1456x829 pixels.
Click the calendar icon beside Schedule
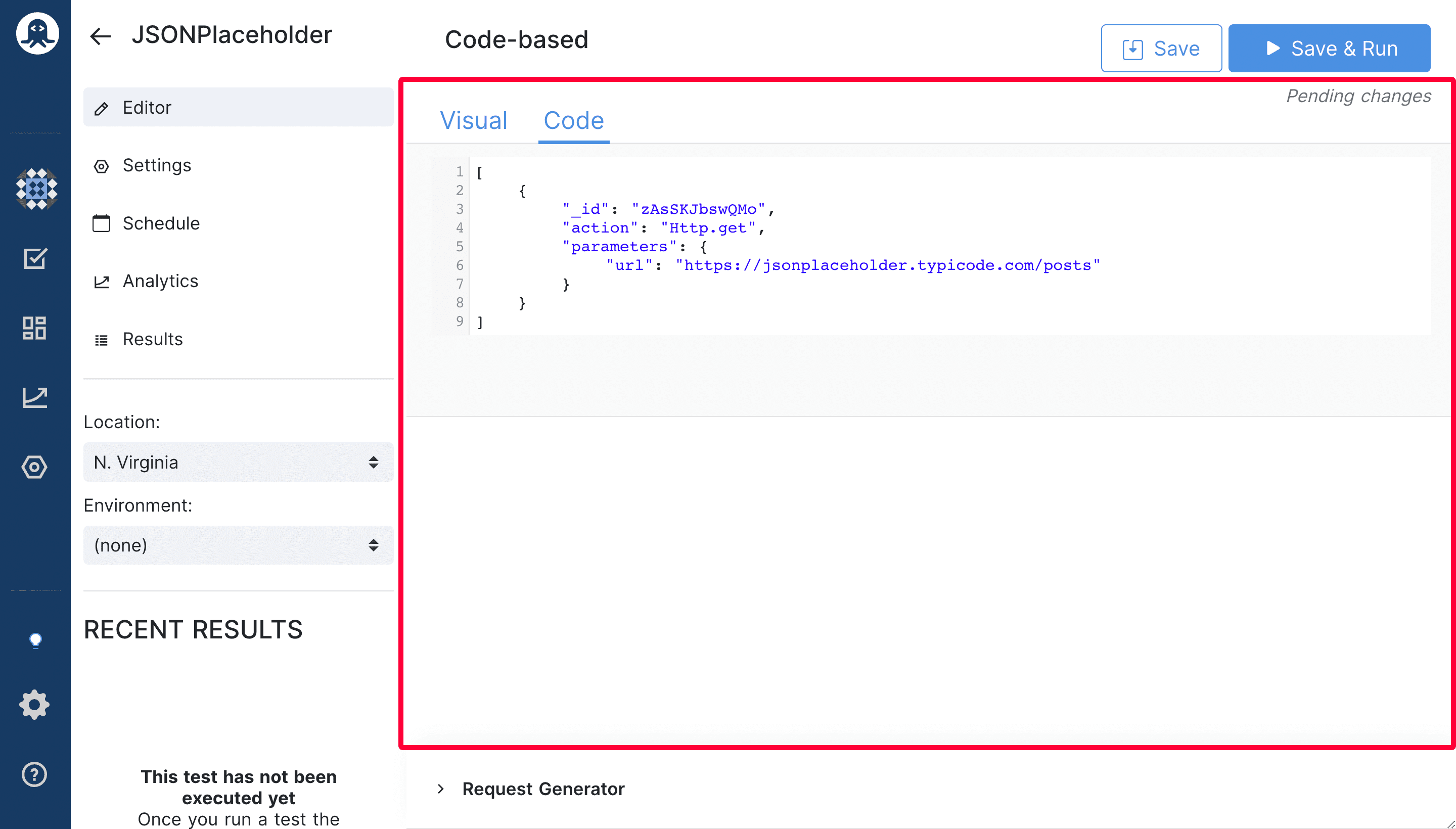101,223
